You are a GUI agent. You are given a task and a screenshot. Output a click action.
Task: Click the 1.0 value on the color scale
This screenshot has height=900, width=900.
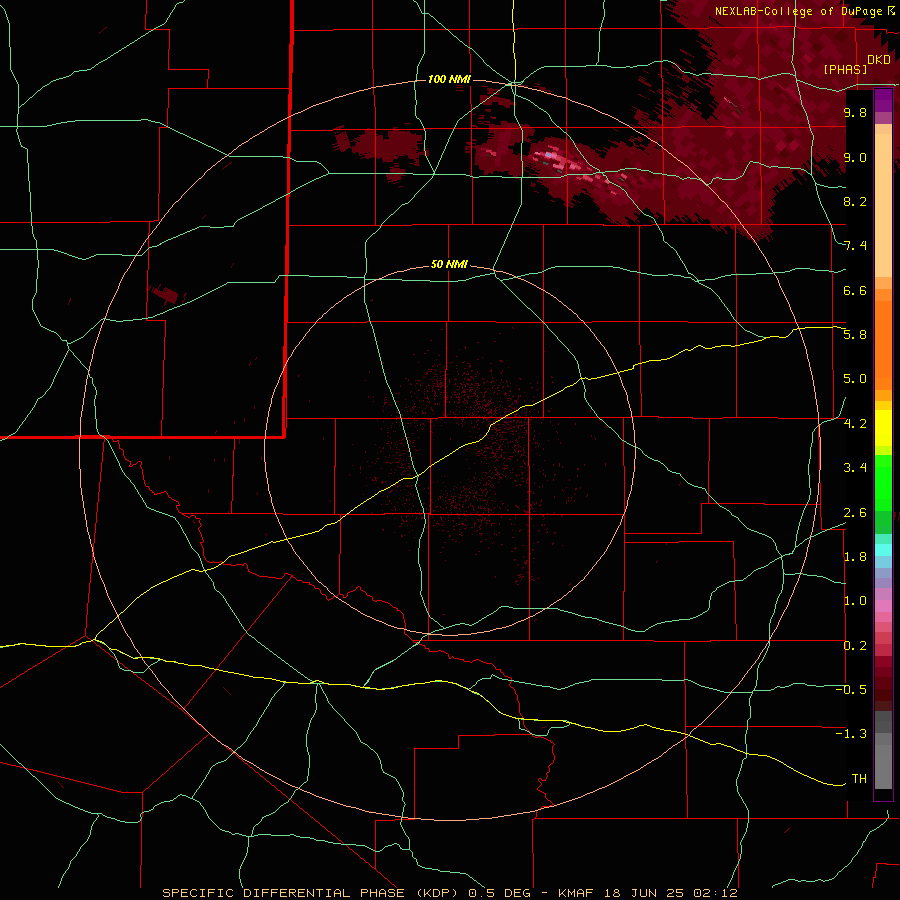pos(855,601)
